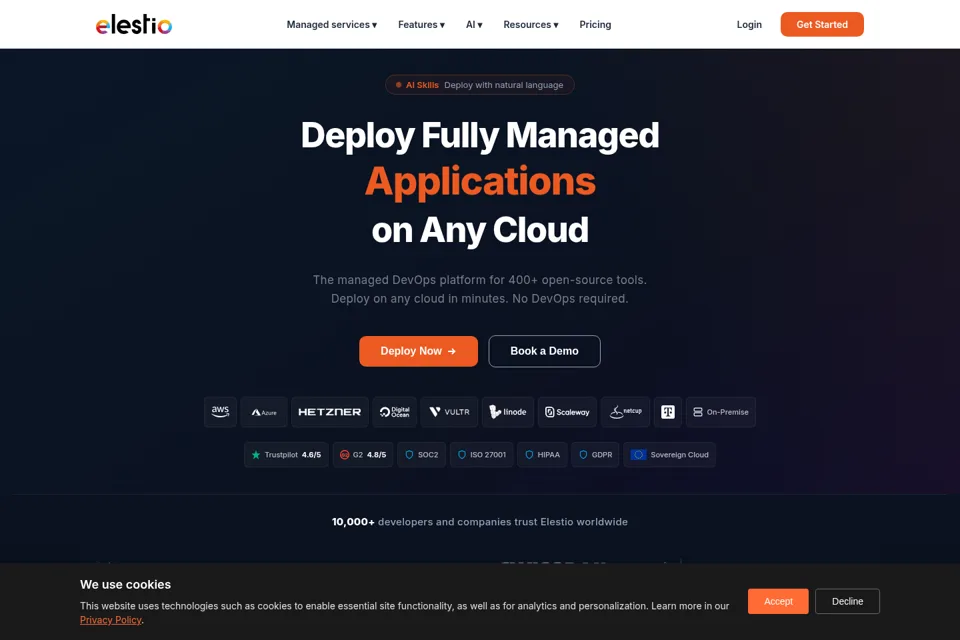The image size is (960, 640).
Task: Click the Sovereign Cloud EU flag badge
Action: [669, 455]
